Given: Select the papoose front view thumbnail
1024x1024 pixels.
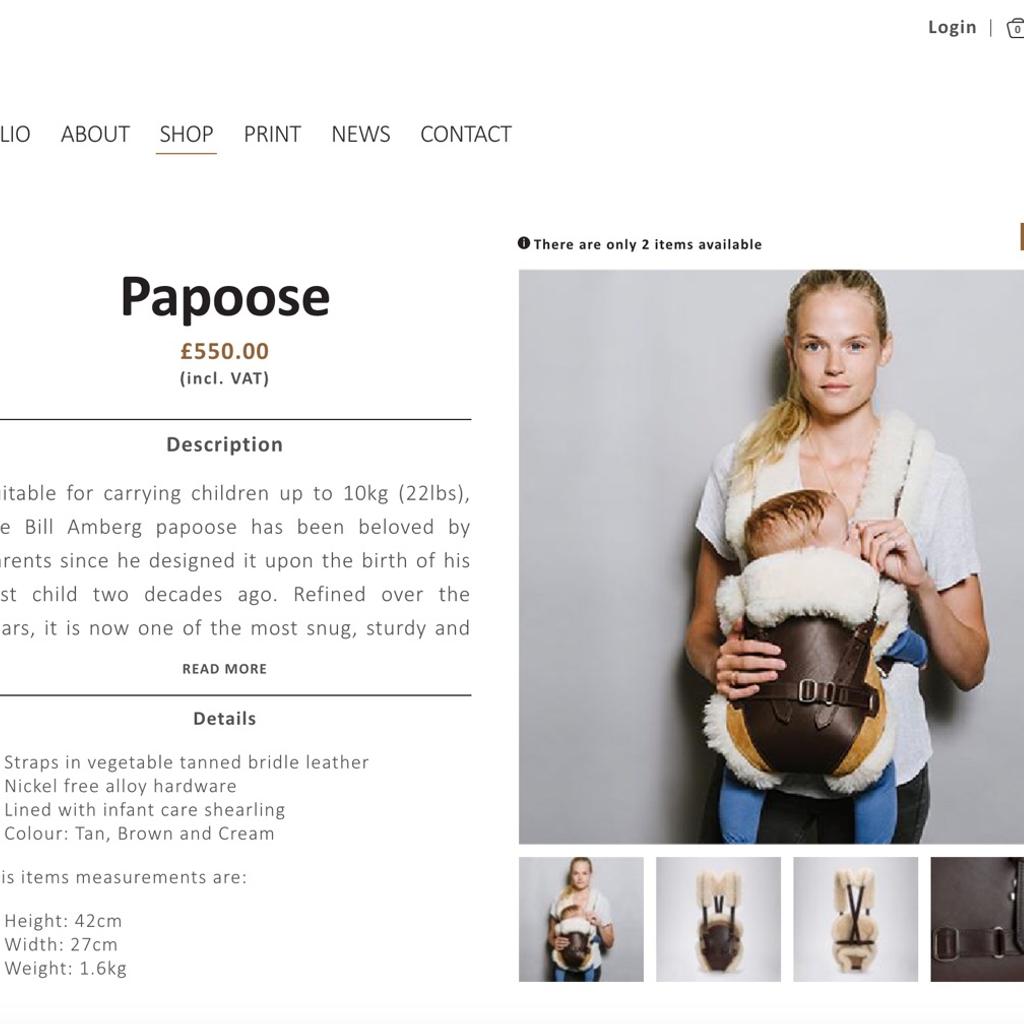Looking at the screenshot, I should pyautogui.click(x=718, y=919).
